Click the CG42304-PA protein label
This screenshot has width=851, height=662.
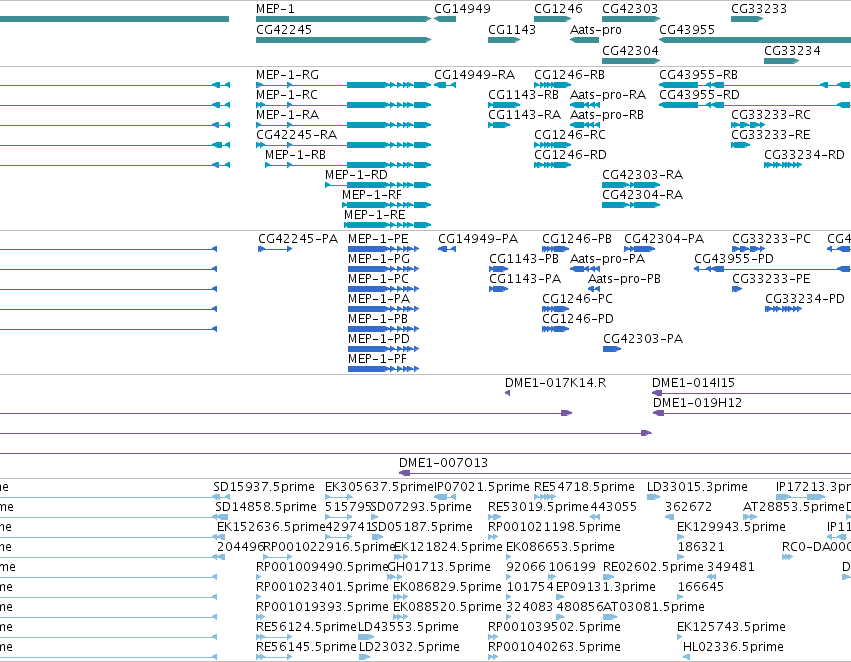tap(664, 239)
